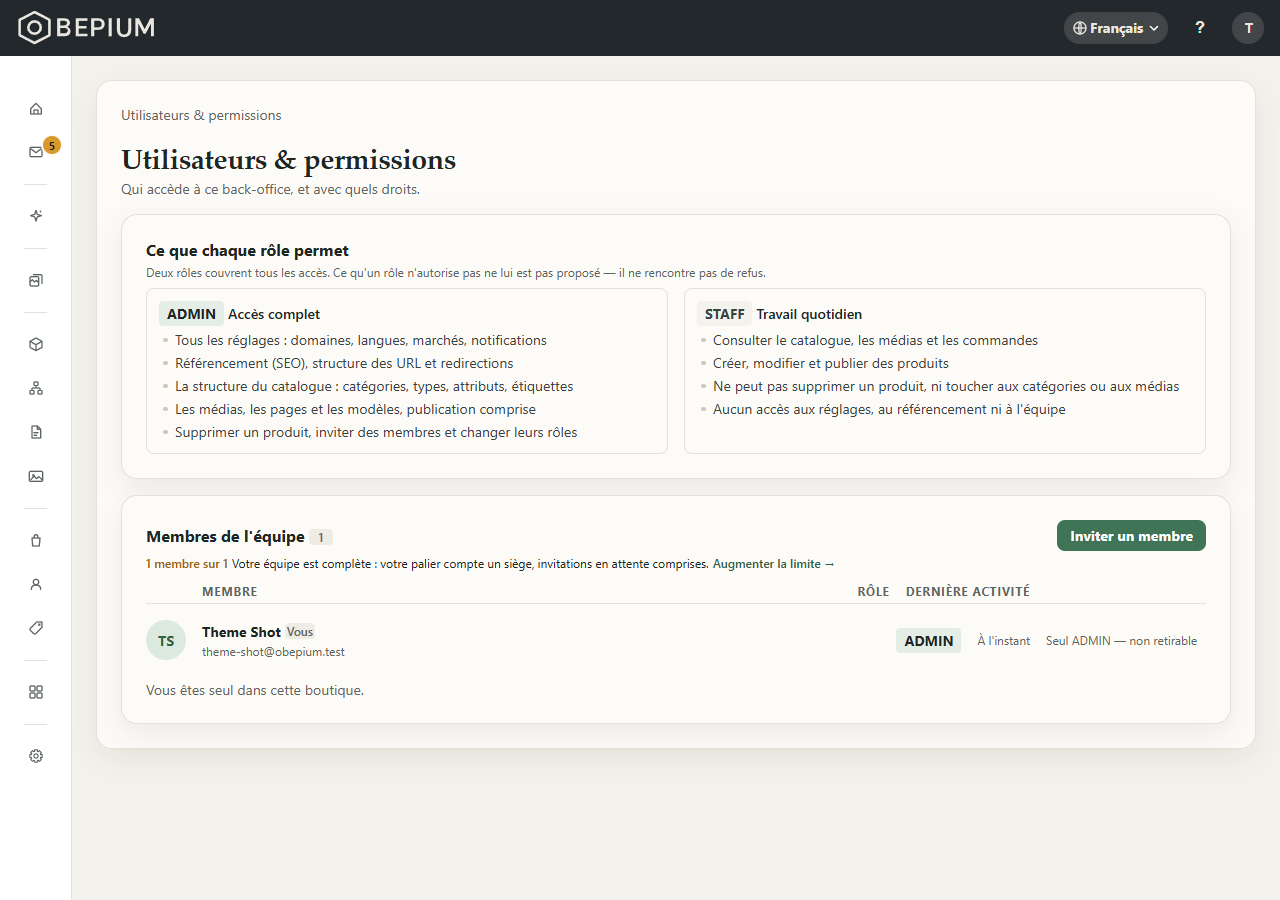The image size is (1280, 900).
Task: Open help with the question mark icon
Action: 1200,28
